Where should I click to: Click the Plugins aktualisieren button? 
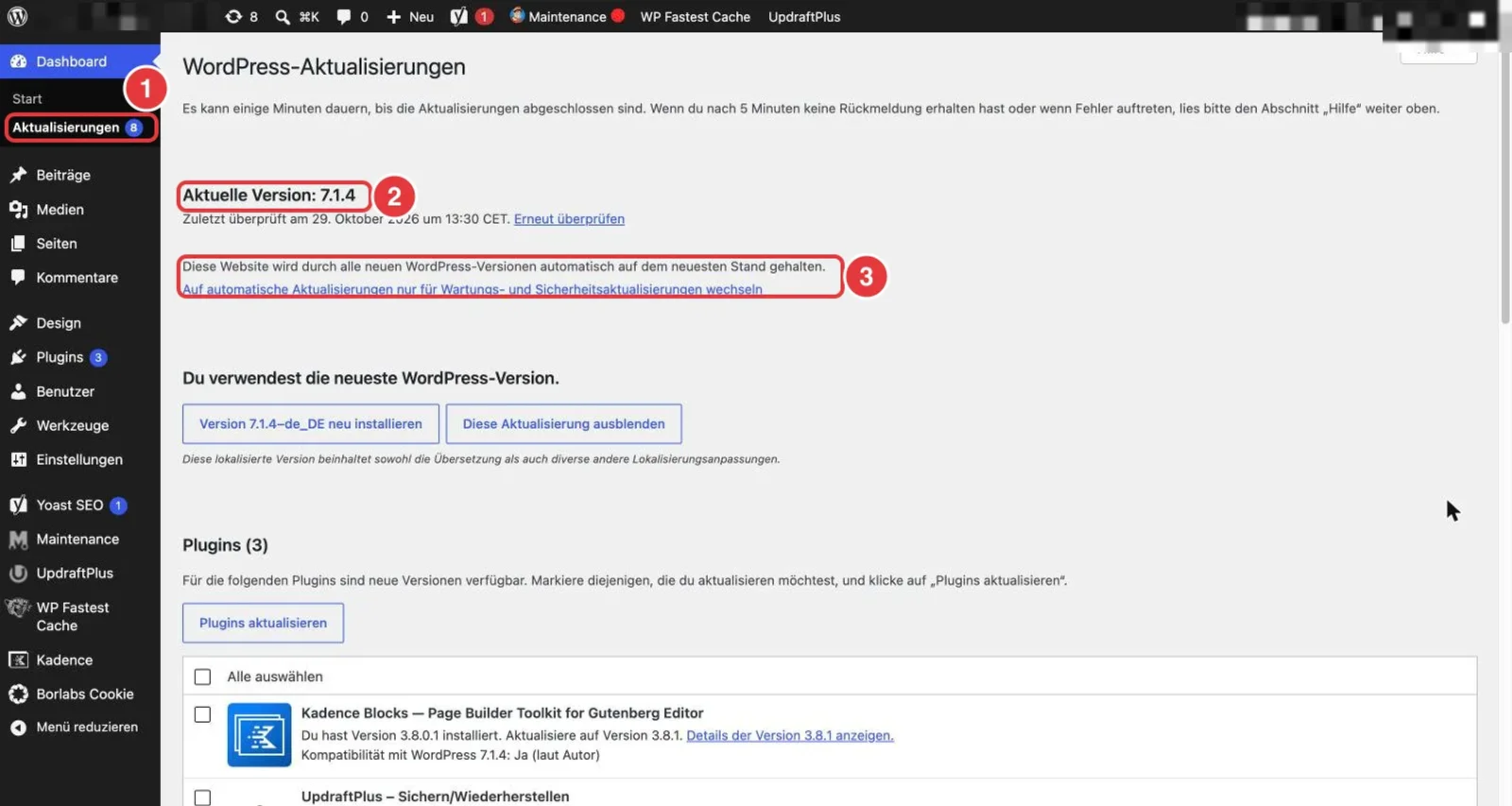click(263, 623)
